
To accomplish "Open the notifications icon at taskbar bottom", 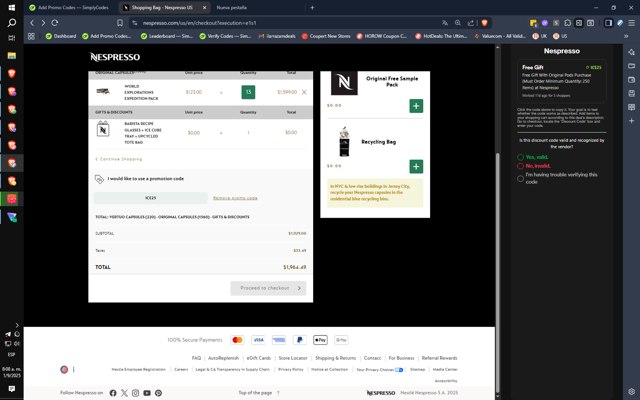I will click(11, 389).
